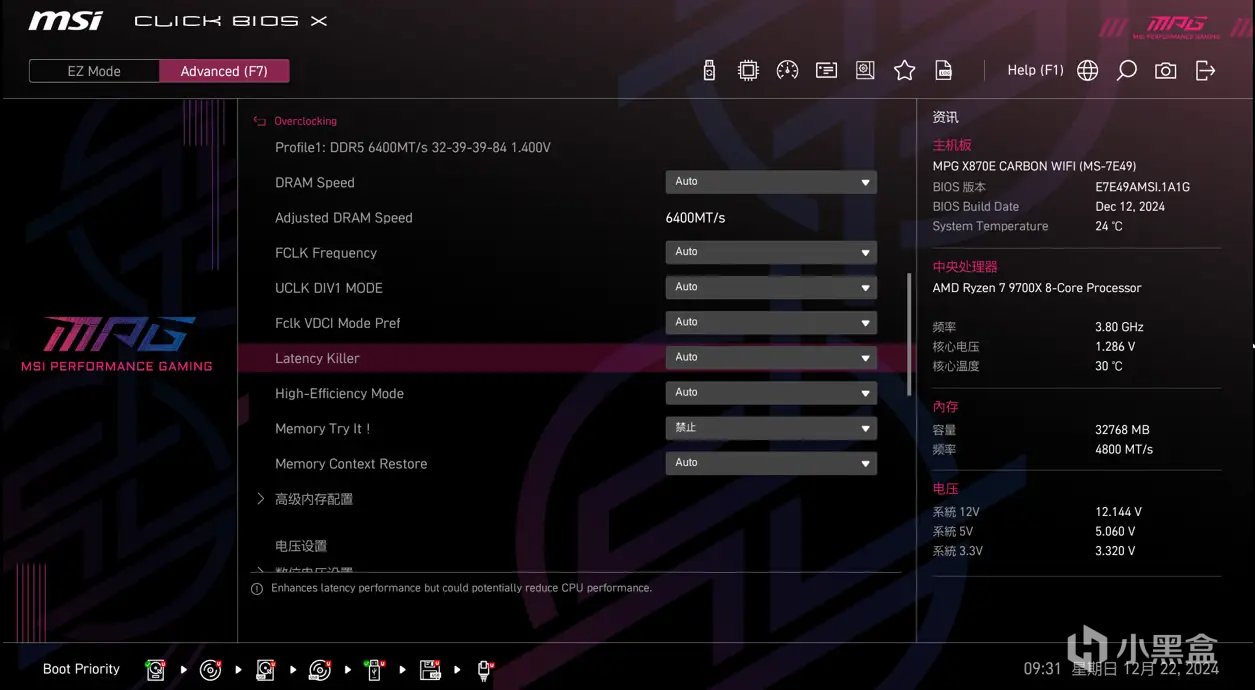Select the USB CD/DVD boot device icon

[320, 669]
